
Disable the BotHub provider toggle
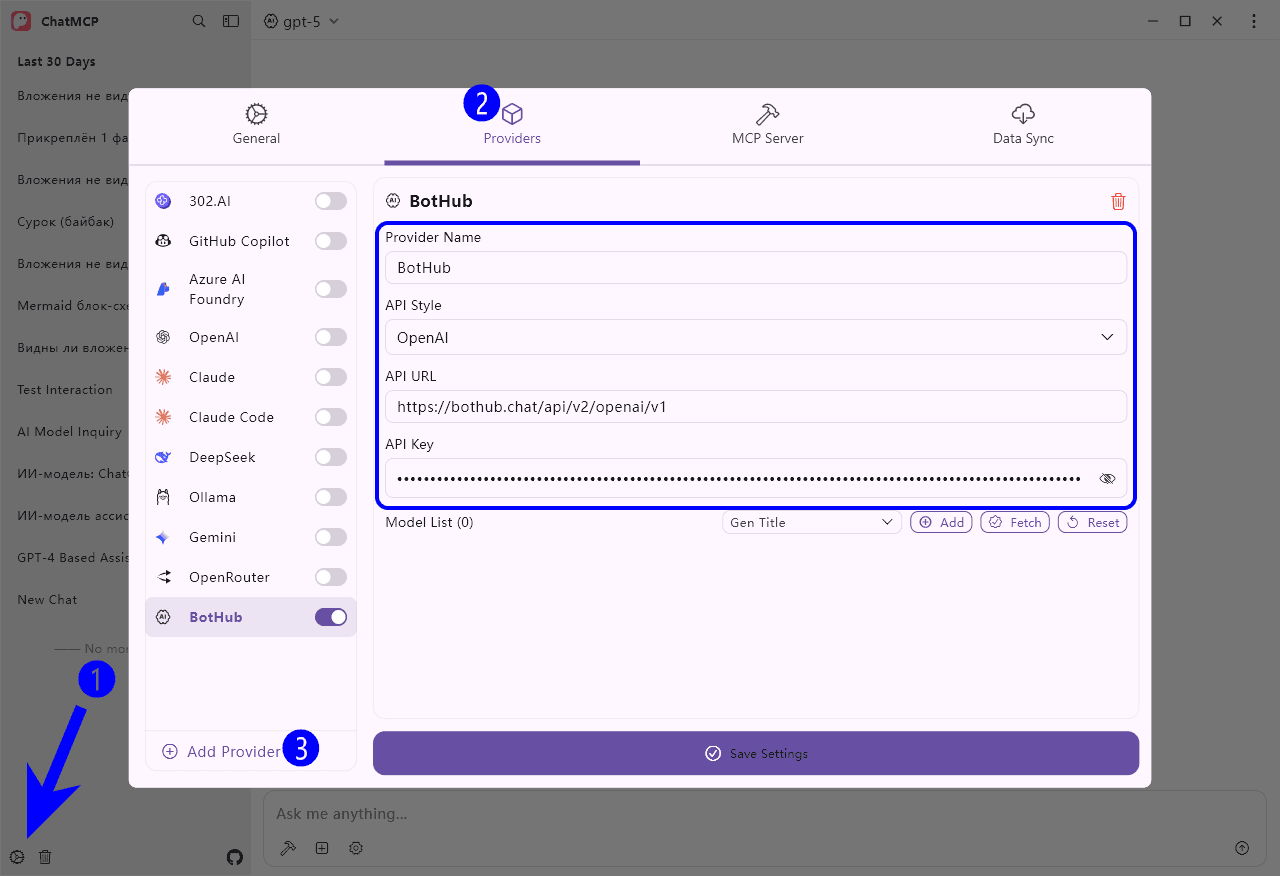(330, 616)
